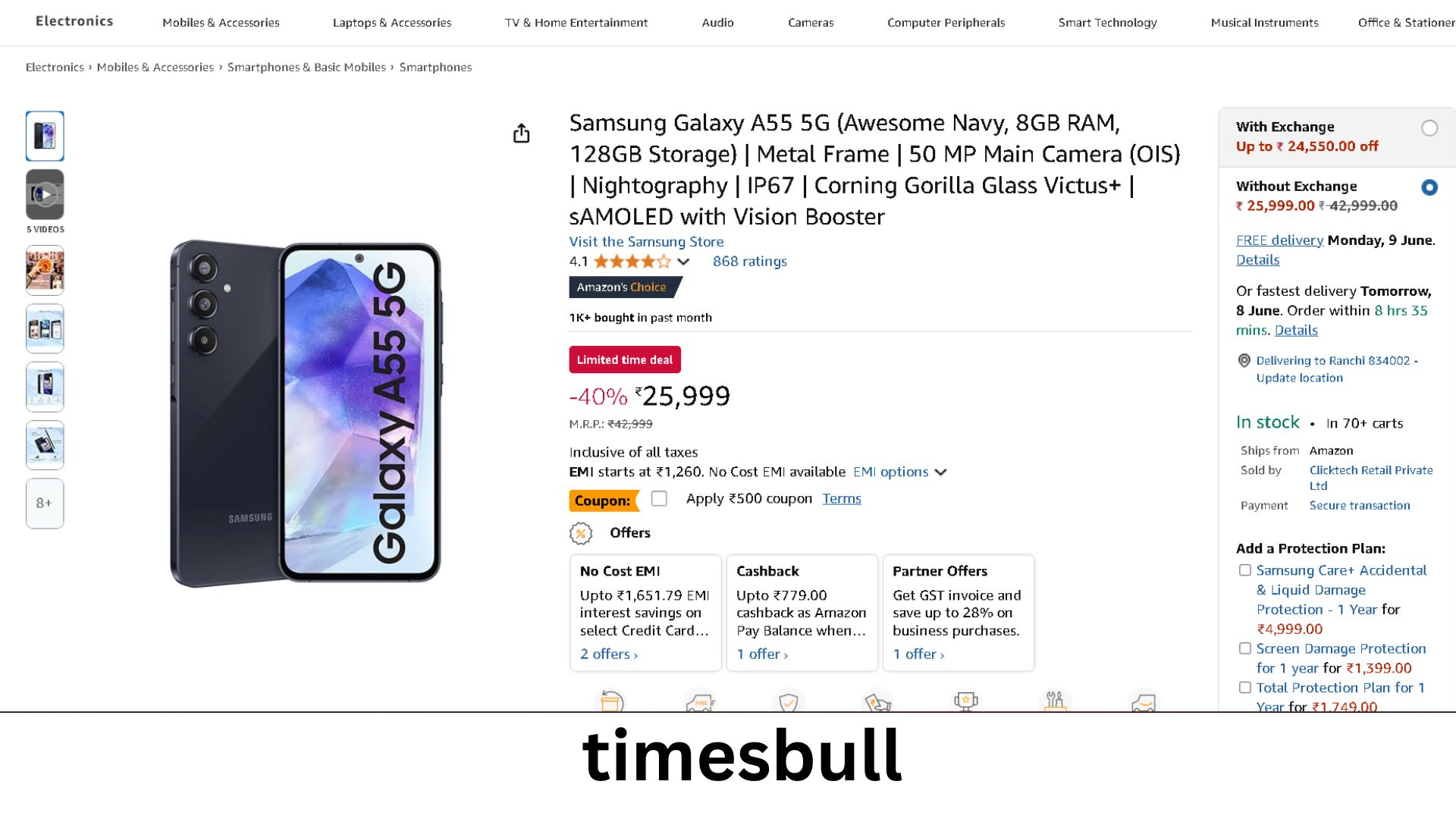The width and height of the screenshot is (1456, 819).
Task: Open the 868 ratings link
Action: click(x=749, y=262)
